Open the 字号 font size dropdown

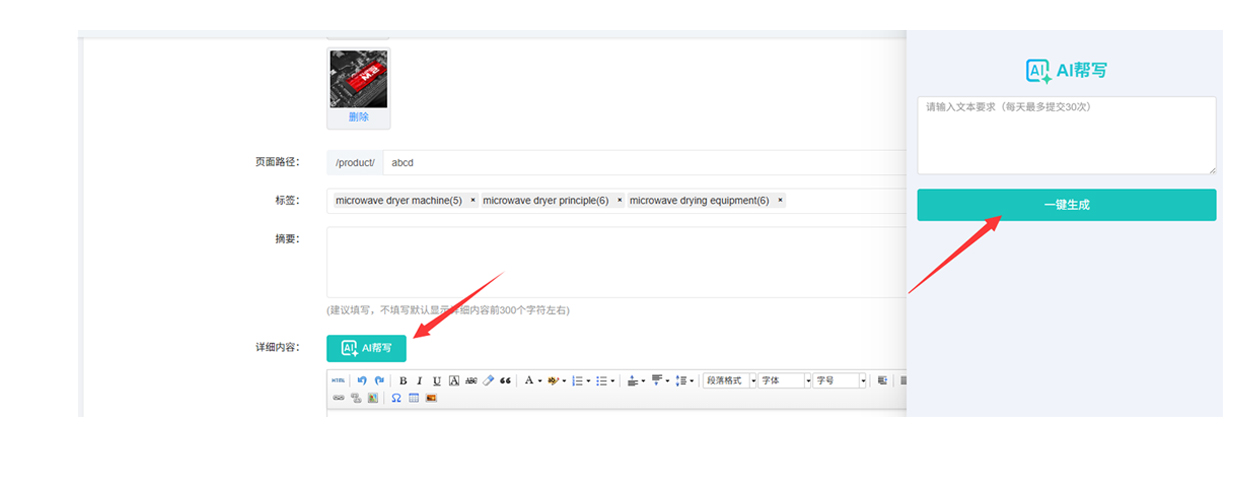click(x=840, y=381)
